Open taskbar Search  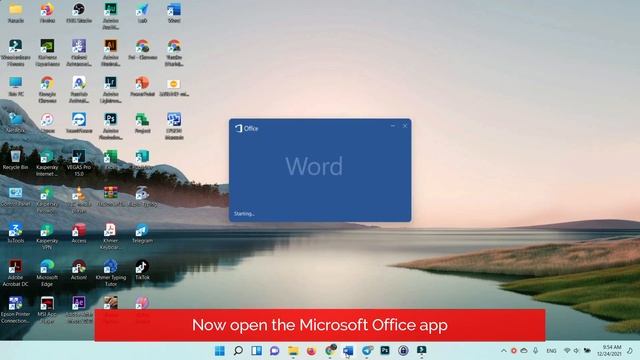(x=238, y=351)
